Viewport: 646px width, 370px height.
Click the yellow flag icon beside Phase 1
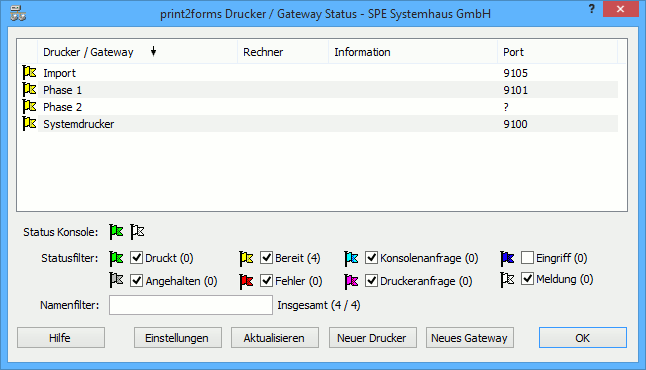(x=29, y=89)
